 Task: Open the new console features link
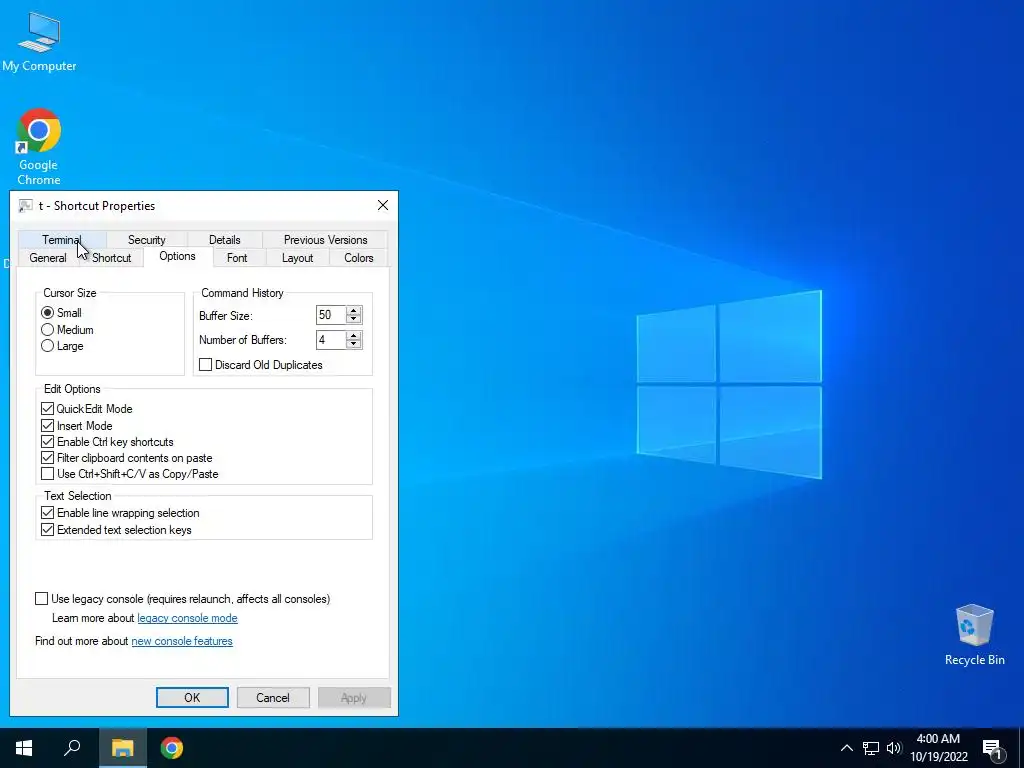pyautogui.click(x=182, y=641)
